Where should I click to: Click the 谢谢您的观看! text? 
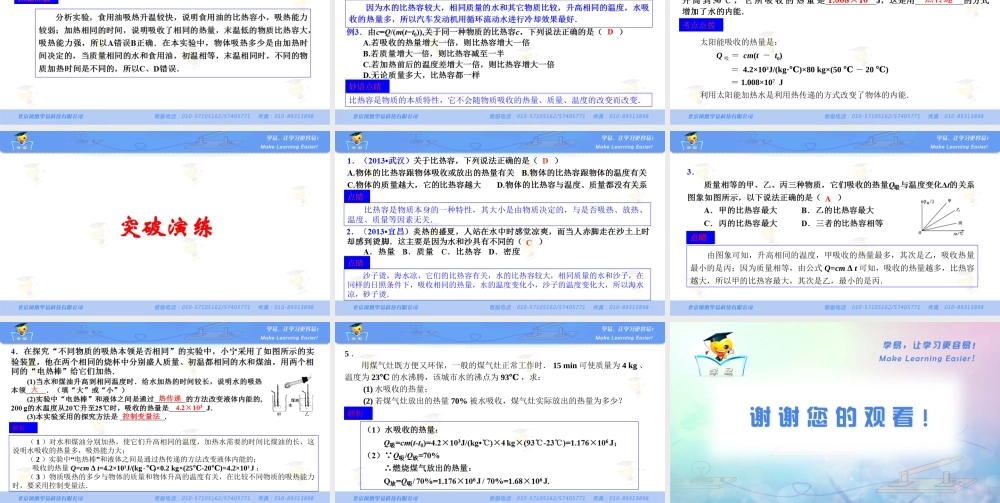pos(839,418)
